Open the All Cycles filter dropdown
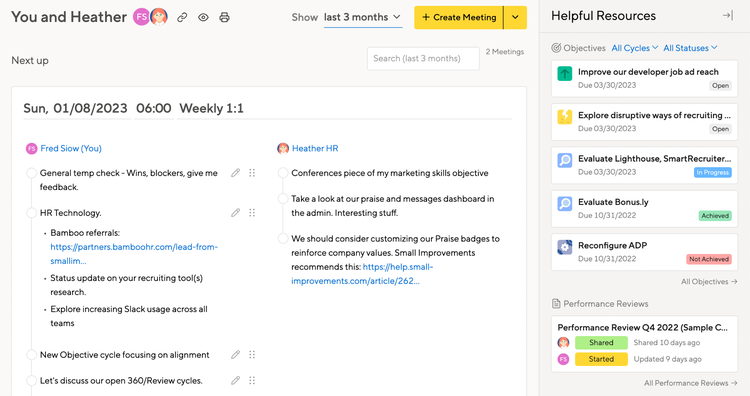750x396 pixels. pyautogui.click(x=635, y=48)
